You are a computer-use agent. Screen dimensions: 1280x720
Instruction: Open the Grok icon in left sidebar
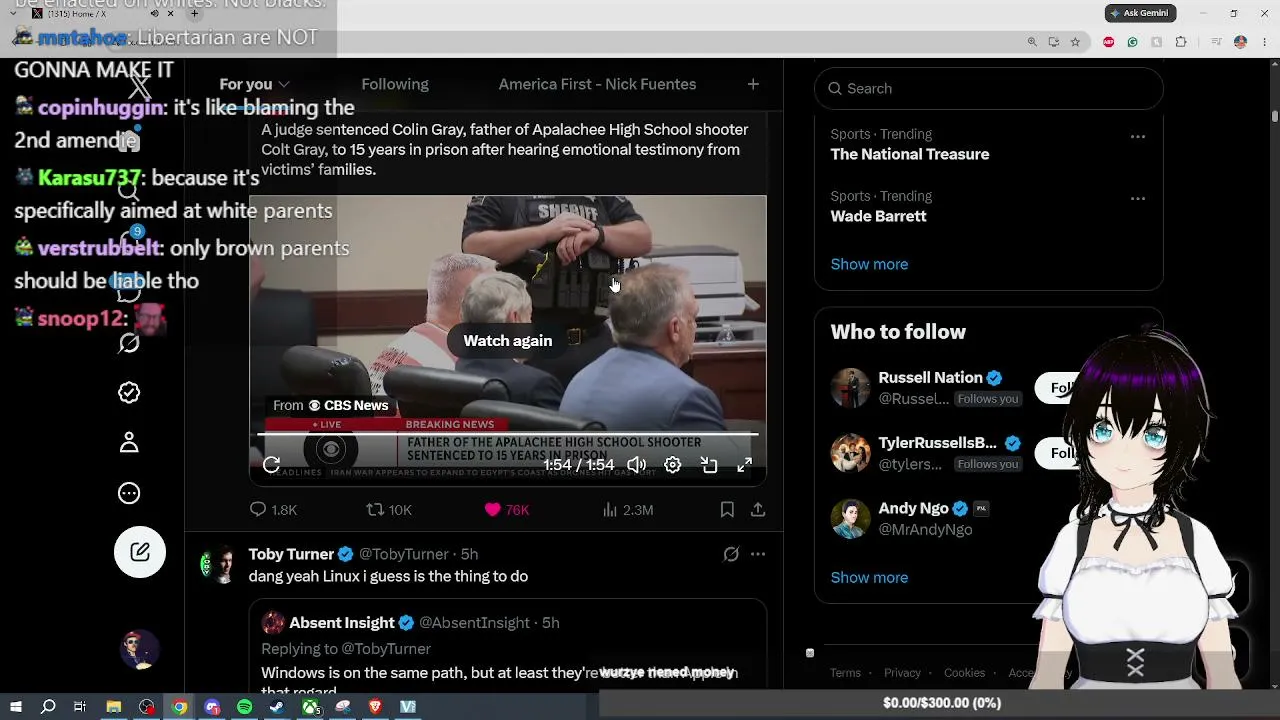coord(129,343)
